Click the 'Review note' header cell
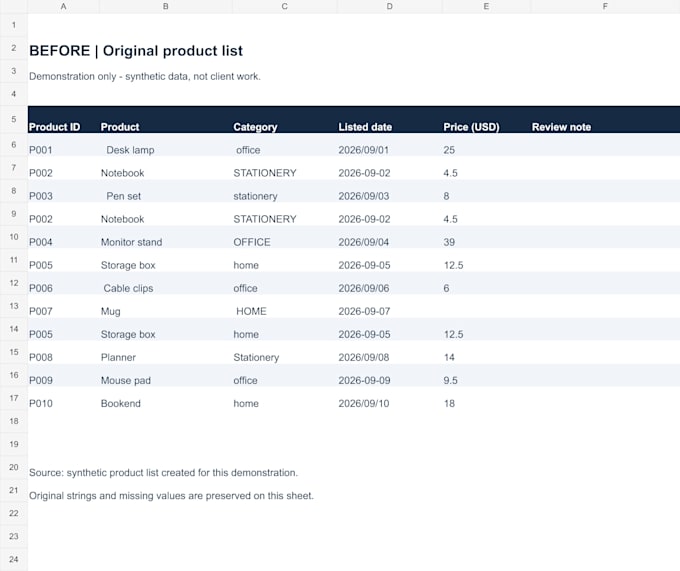This screenshot has width=680, height=571. [x=605, y=120]
